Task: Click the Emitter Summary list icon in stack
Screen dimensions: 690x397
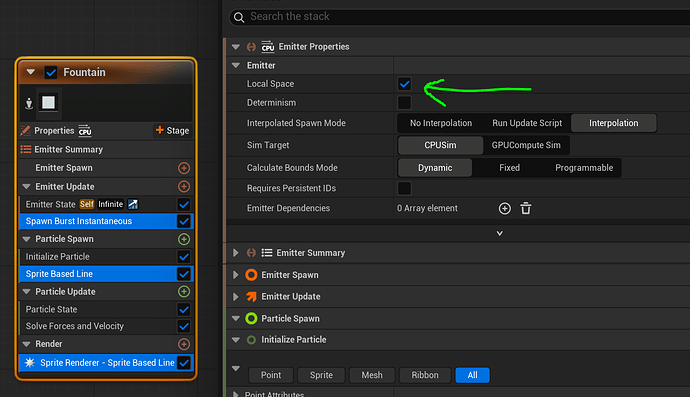Action: pyautogui.click(x=267, y=253)
